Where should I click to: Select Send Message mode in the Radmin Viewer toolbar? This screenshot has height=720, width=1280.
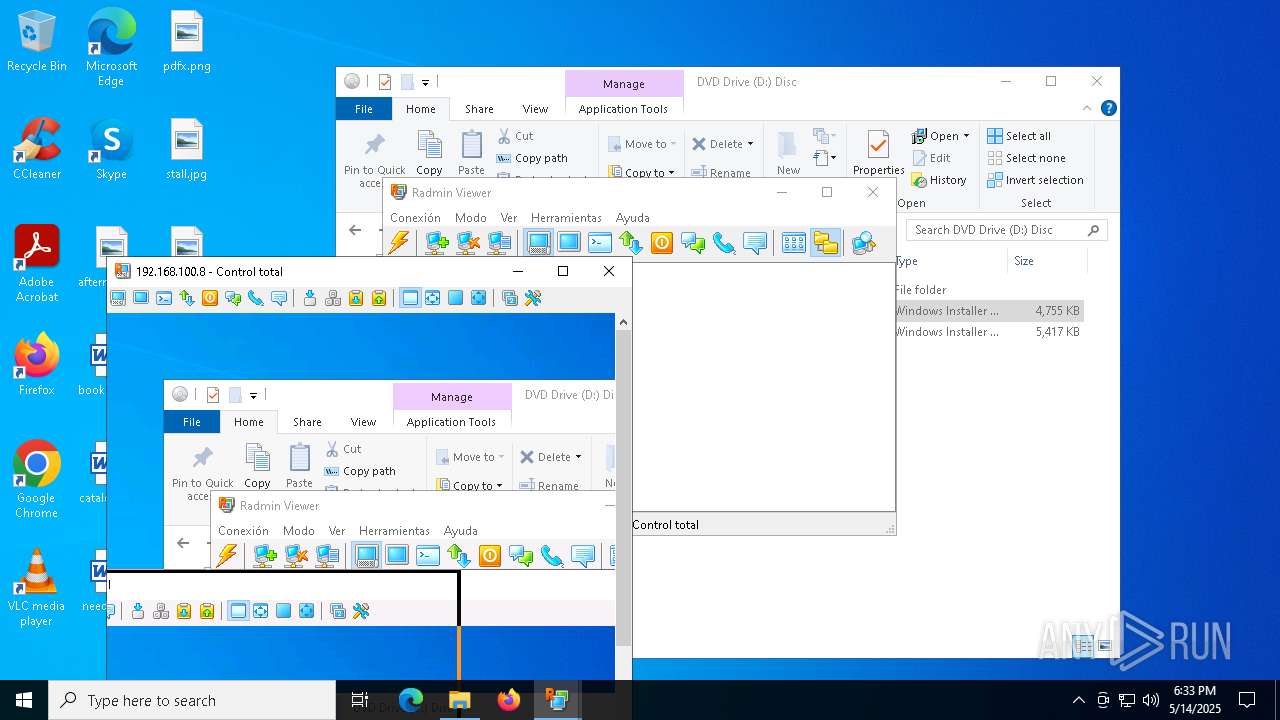[x=755, y=243]
